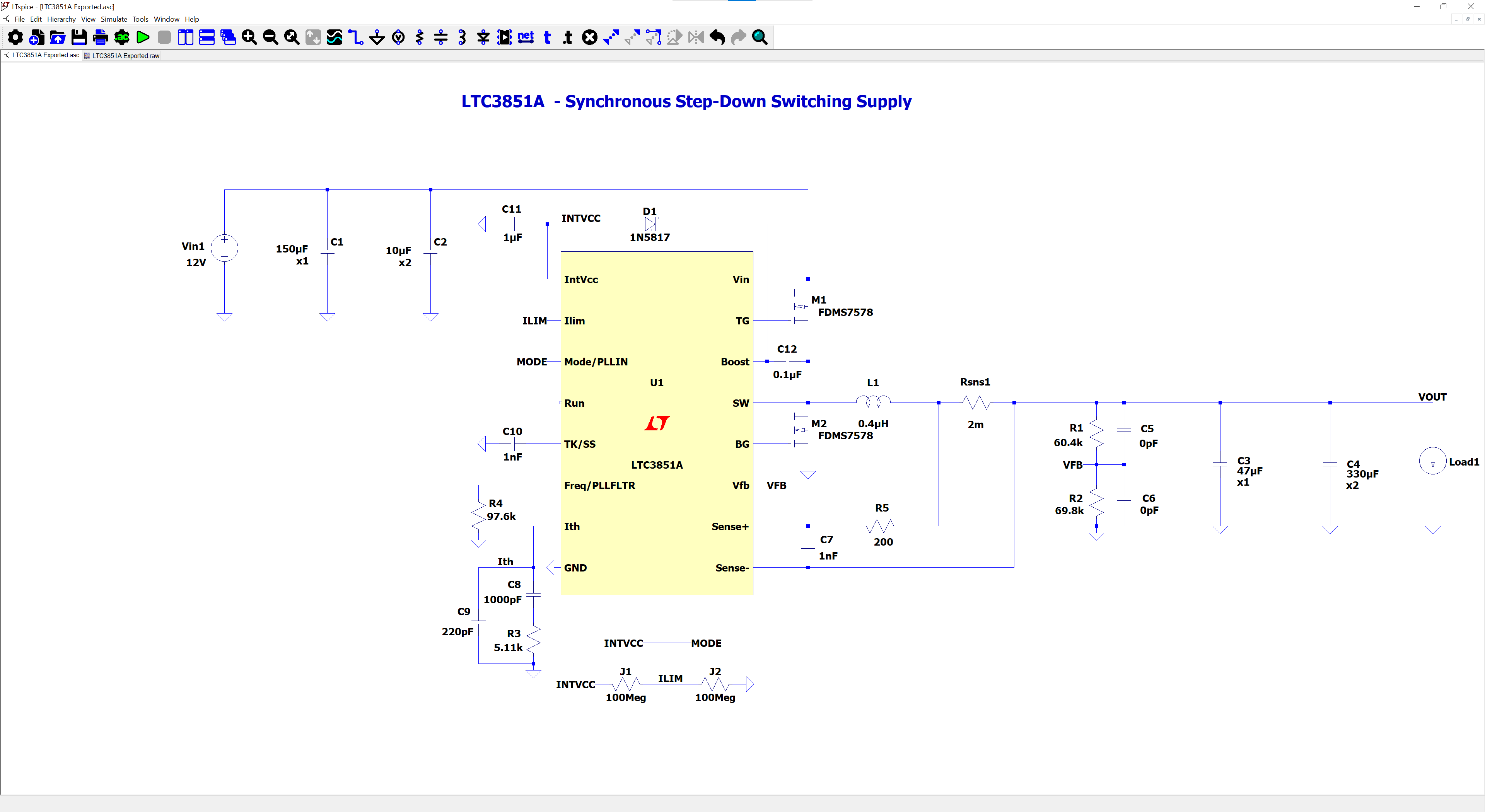The image size is (1485, 812).
Task: Select the Draw Wire tool
Action: click(x=356, y=38)
